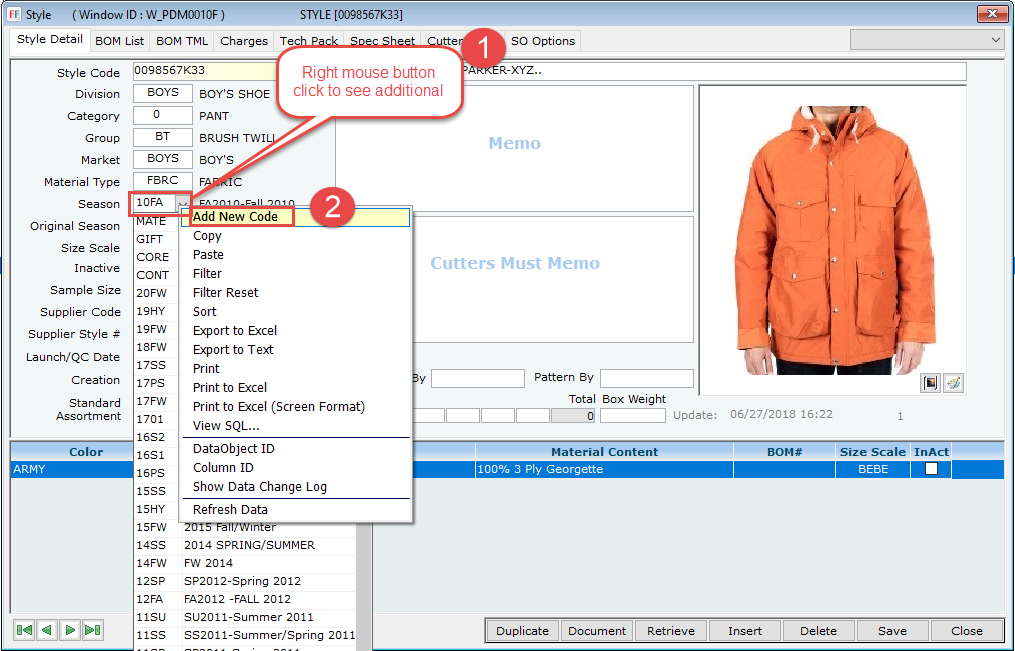Go to the previous record

(x=46, y=630)
